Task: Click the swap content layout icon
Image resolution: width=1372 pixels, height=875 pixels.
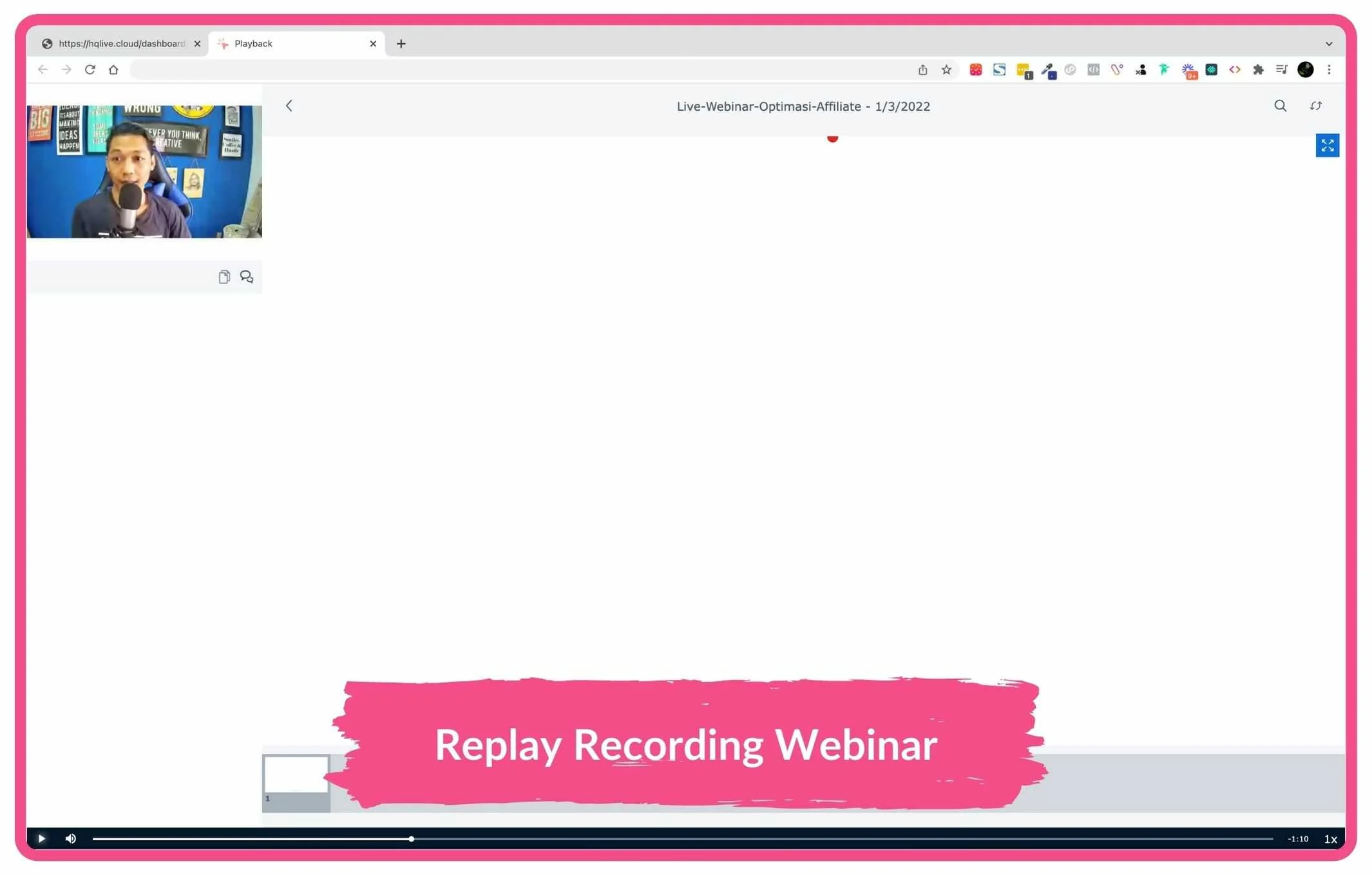Action: (1315, 106)
